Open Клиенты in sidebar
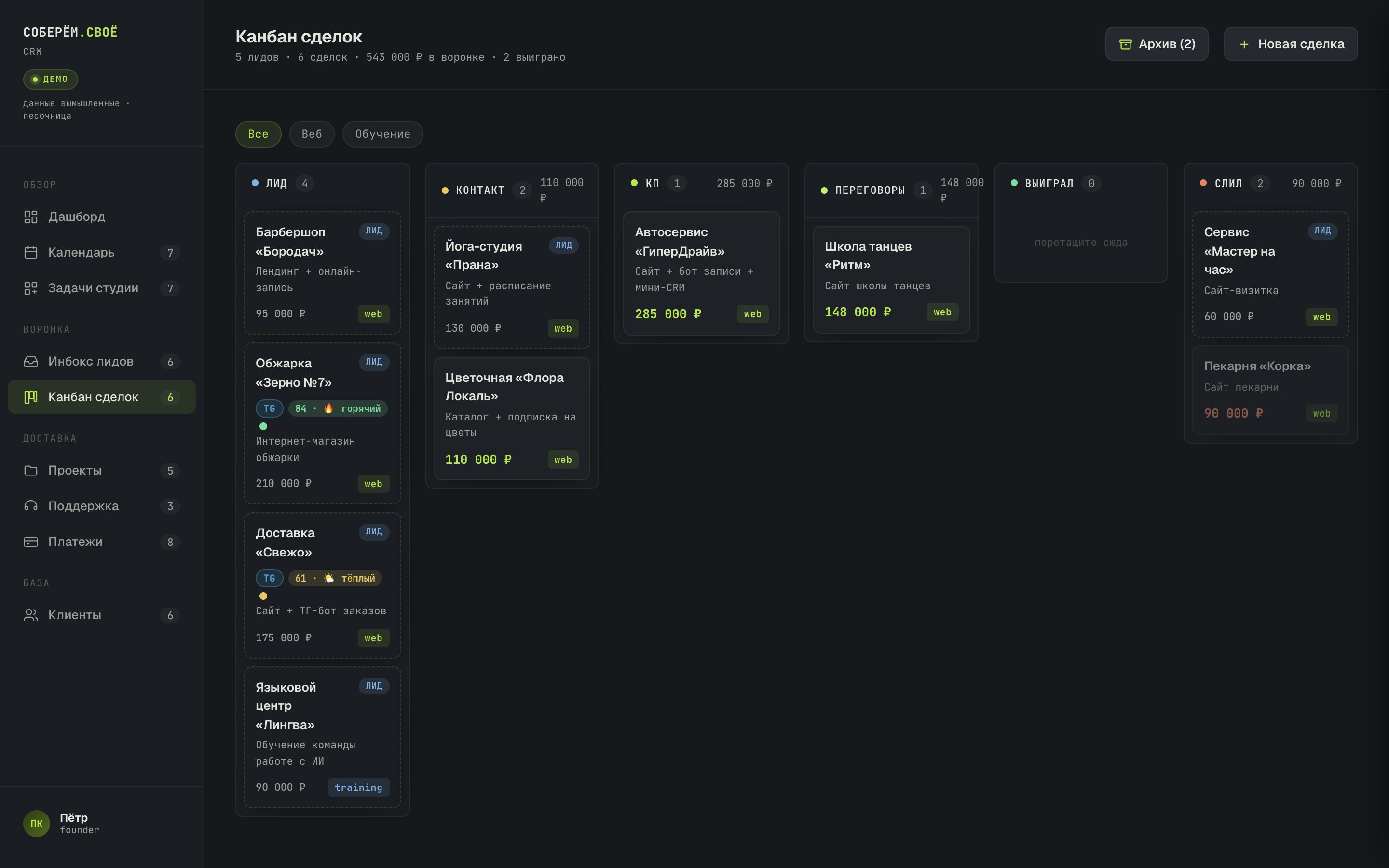The image size is (1389, 868). tap(102, 615)
